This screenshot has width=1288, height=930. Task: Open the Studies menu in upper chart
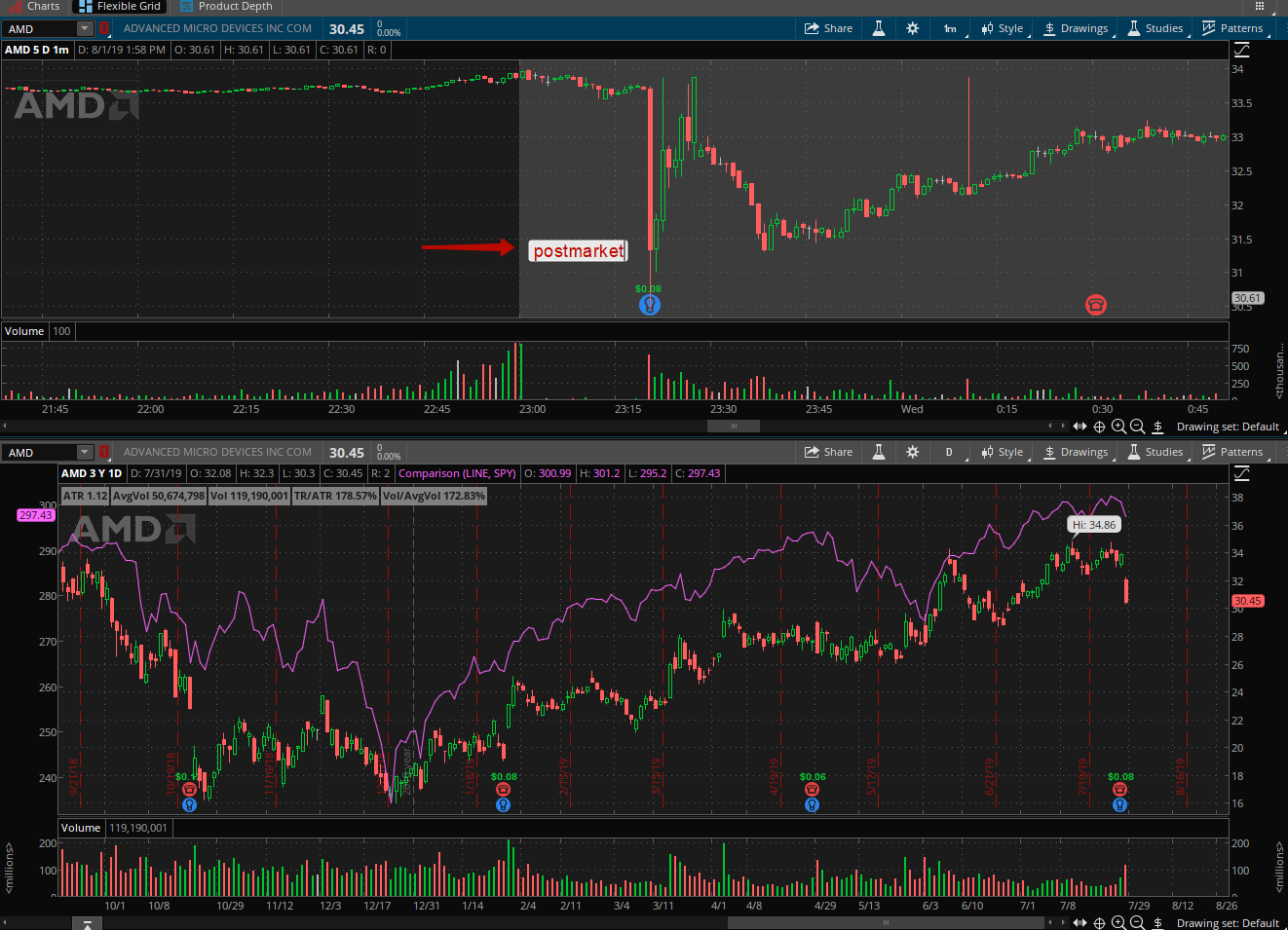1155,28
